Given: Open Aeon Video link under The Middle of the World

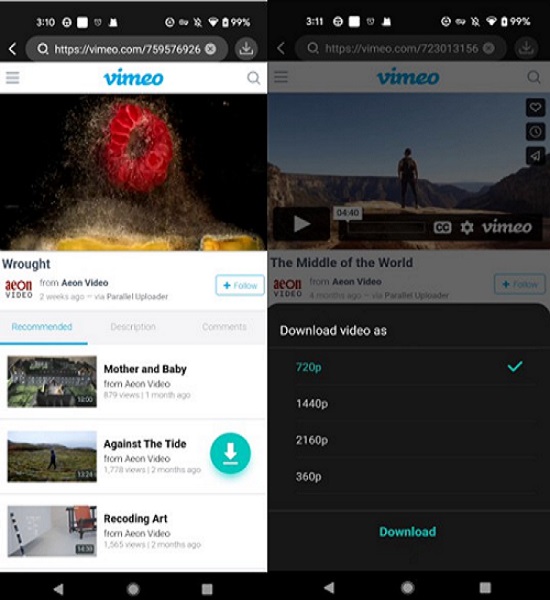Looking at the screenshot, I should (357, 282).
